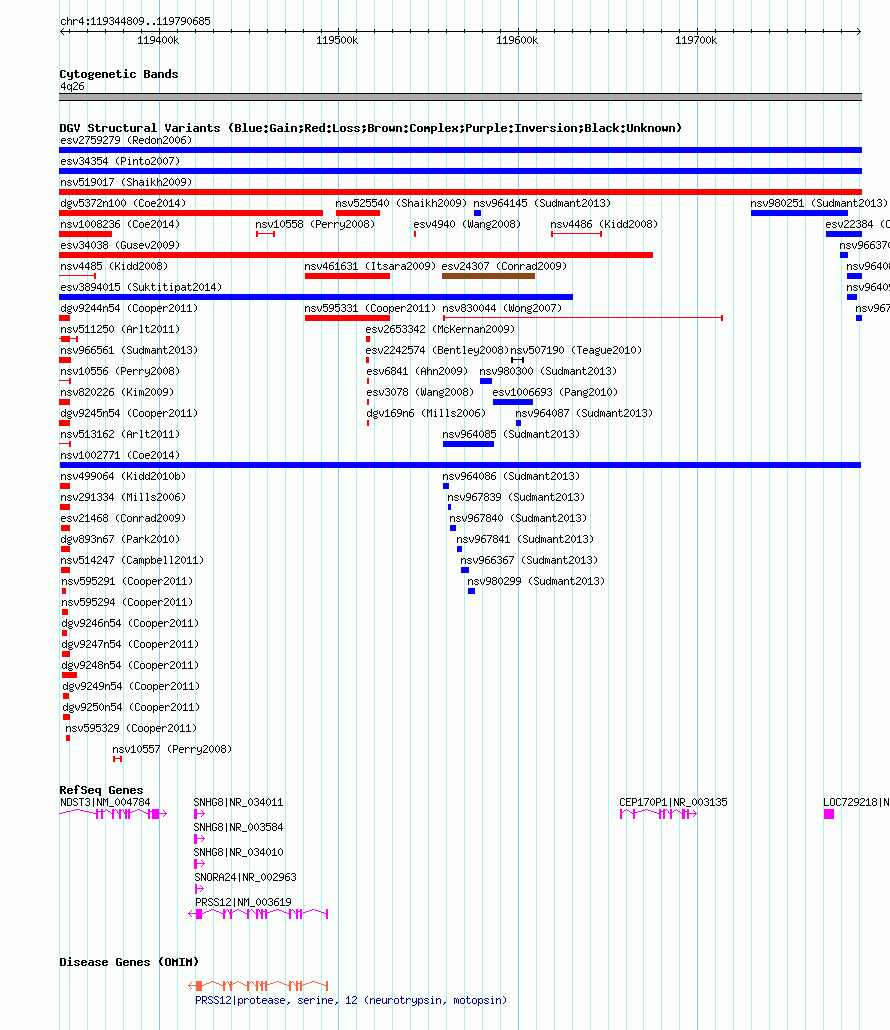This screenshot has height=1030, width=890.
Task: Open nsv966367 (Sudmant2013) variant label
Action: point(529,560)
